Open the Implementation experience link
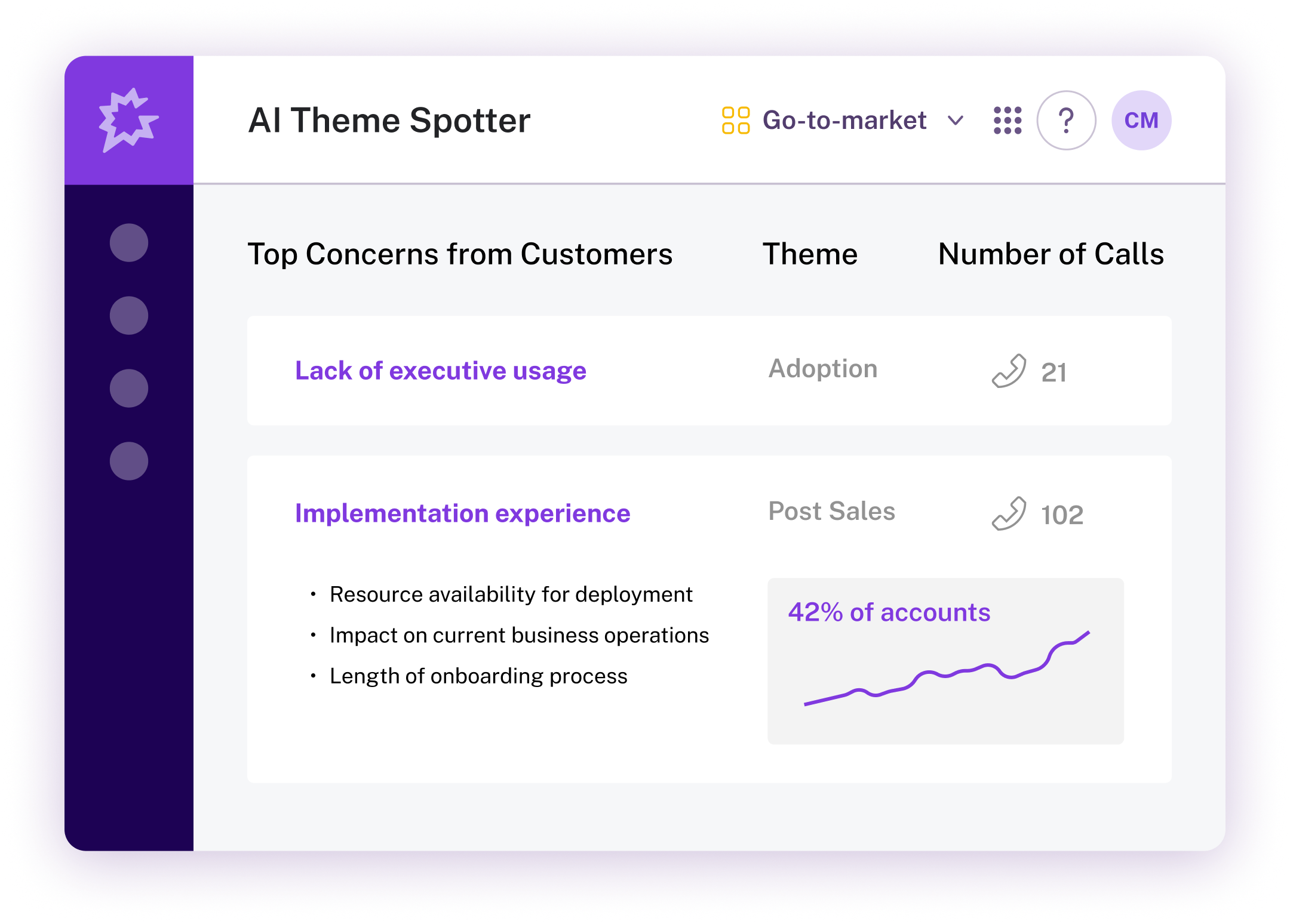The width and height of the screenshot is (1290, 924). pyautogui.click(x=463, y=513)
